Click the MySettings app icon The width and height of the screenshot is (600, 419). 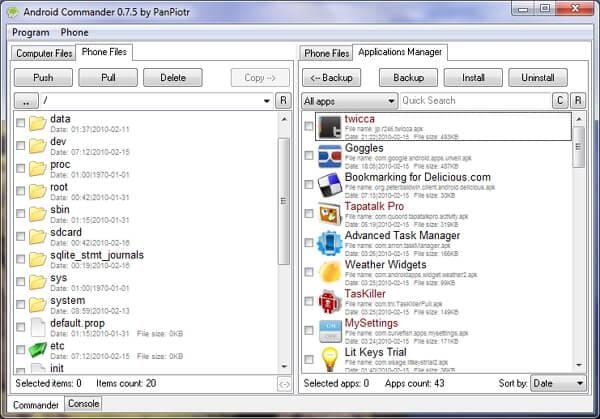329,331
